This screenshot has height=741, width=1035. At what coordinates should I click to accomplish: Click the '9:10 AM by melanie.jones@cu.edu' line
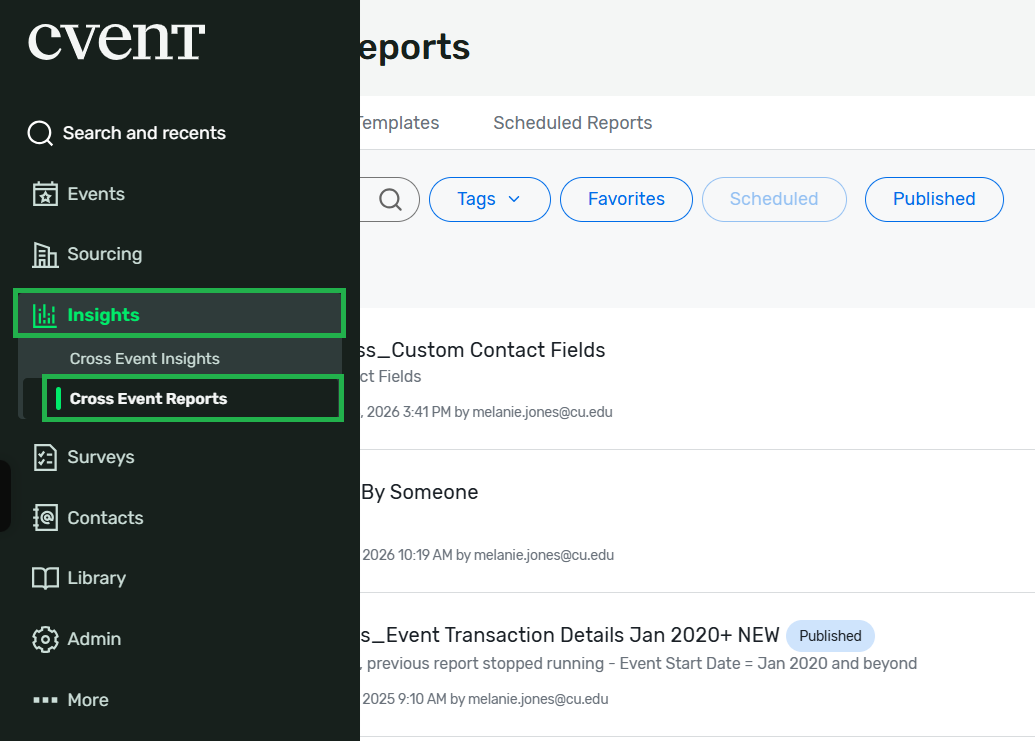click(484, 699)
